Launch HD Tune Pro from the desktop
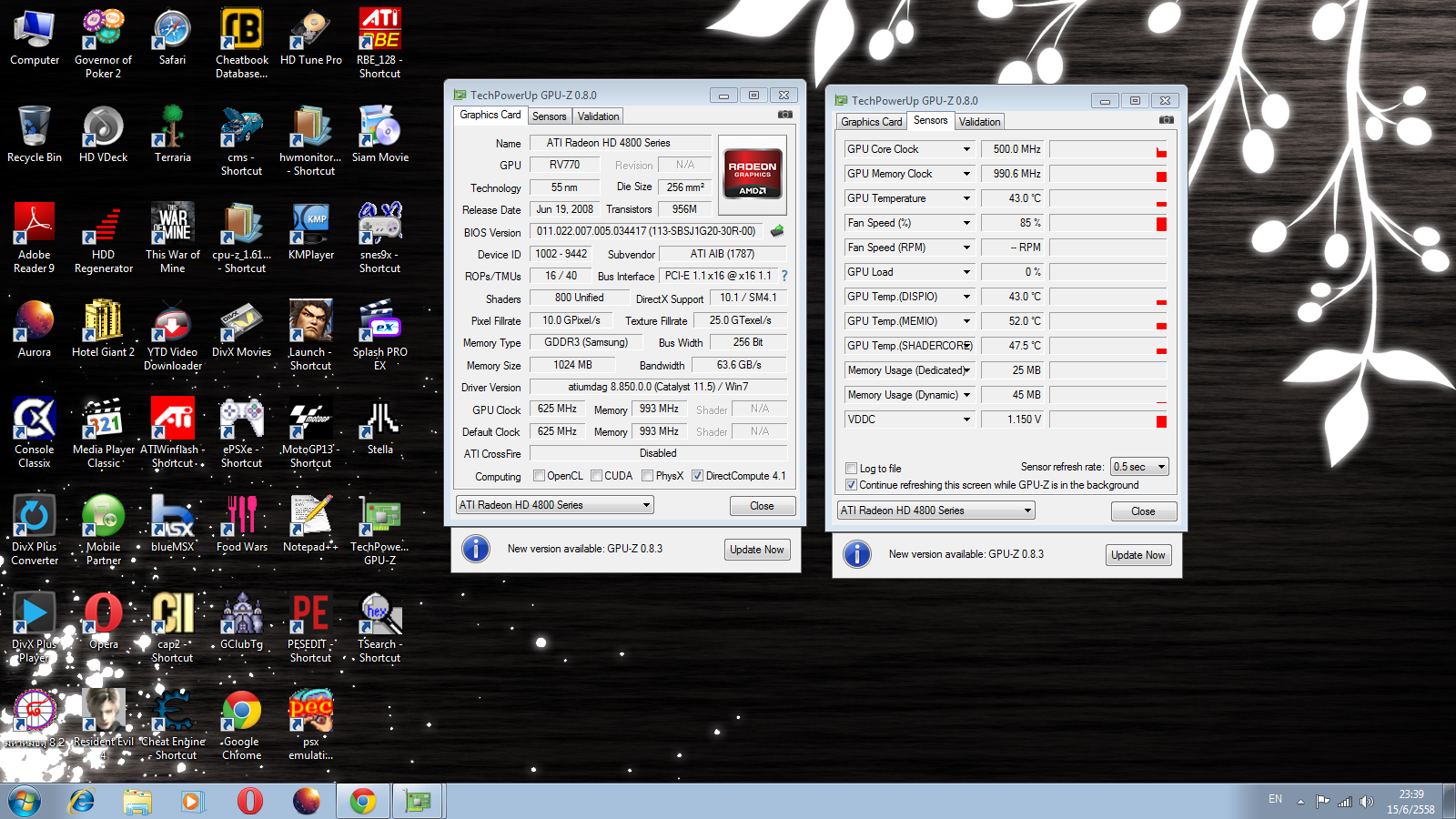The height and width of the screenshot is (819, 1456). point(311,36)
